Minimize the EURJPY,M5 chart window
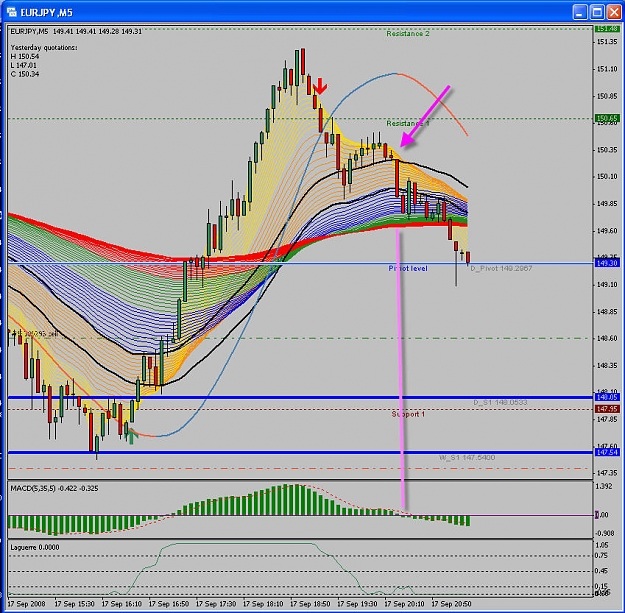 point(580,12)
